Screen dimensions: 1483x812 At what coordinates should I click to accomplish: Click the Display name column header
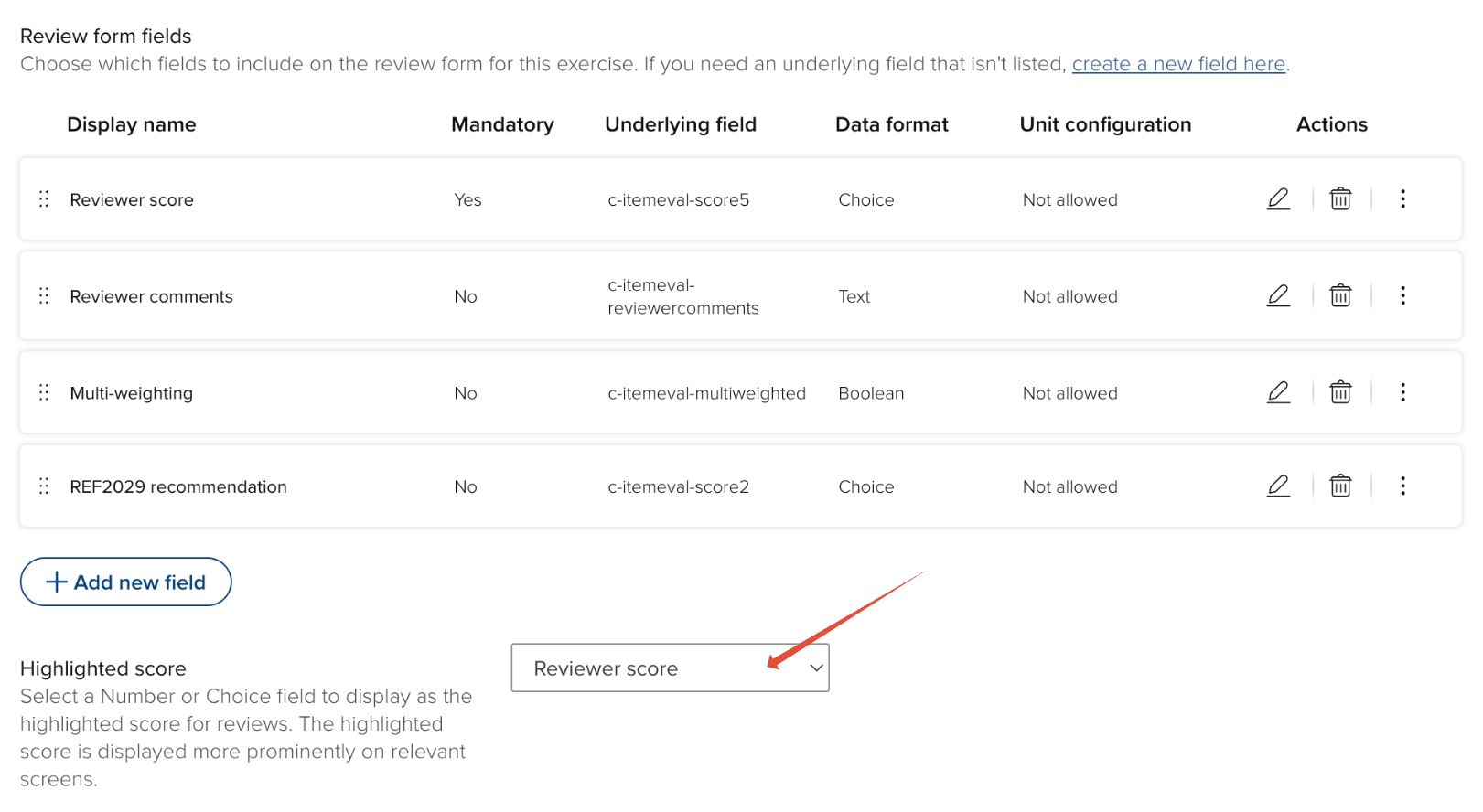pyautogui.click(x=132, y=124)
